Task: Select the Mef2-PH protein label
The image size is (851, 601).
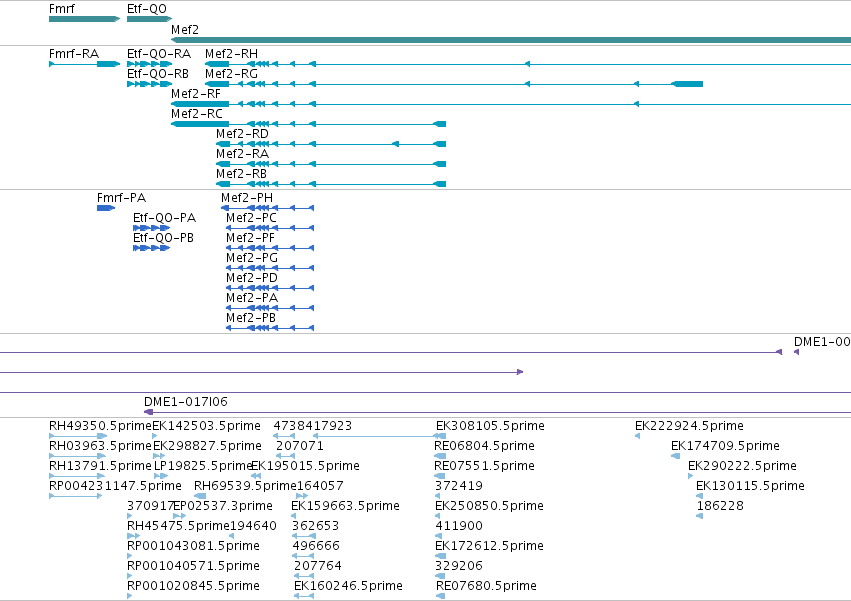Action: click(x=247, y=198)
